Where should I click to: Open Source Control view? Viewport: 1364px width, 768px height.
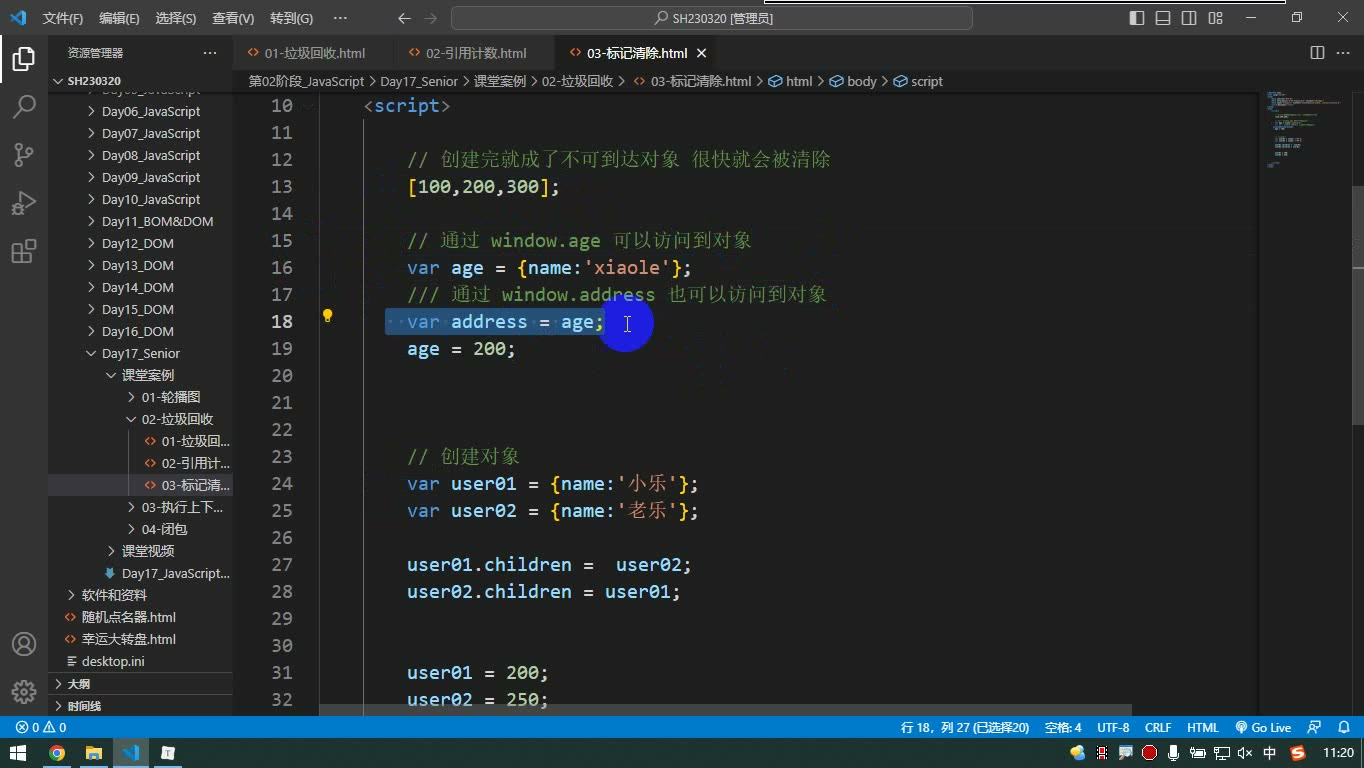[x=24, y=154]
